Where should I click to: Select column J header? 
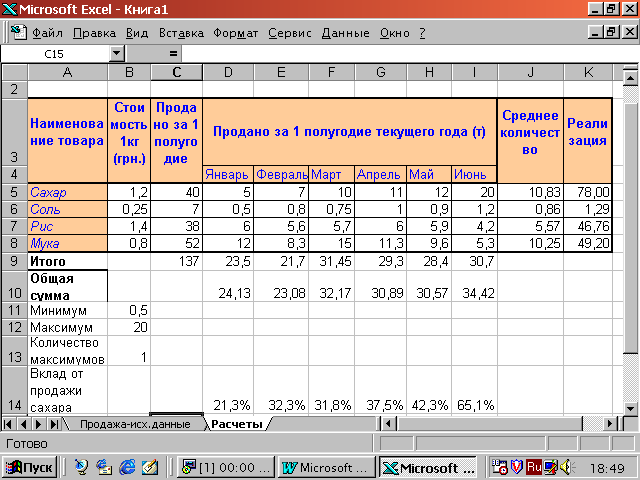pos(530,72)
